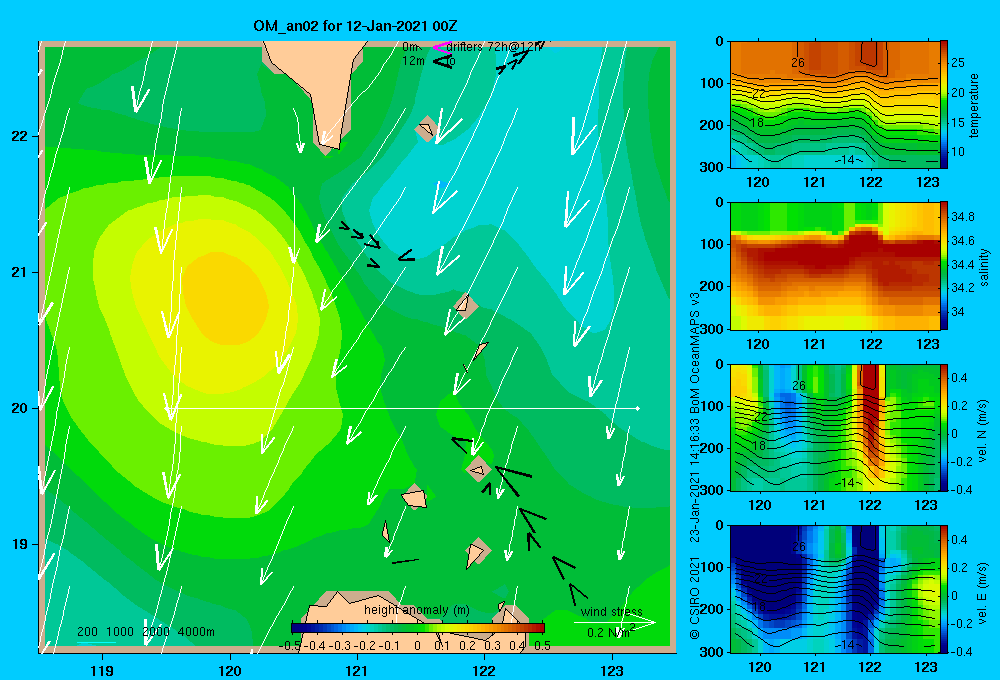
Task: Click the 'vel. N (m/s)' label
Action: coord(983,431)
